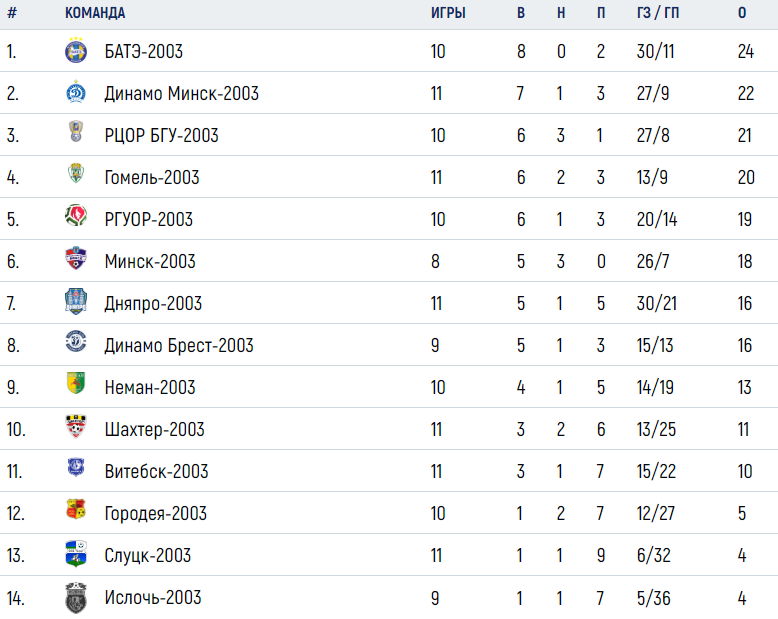
Task: Click the КОМАНДА column header
Action: [95, 13]
